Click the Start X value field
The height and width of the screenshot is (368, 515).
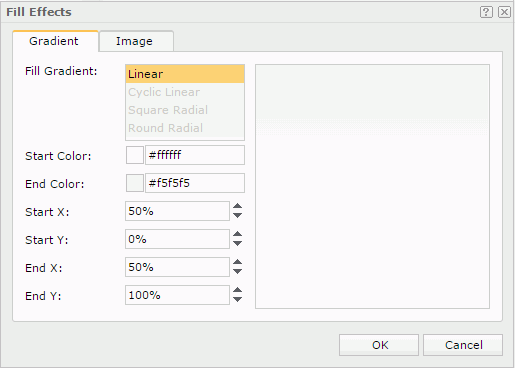(177, 211)
